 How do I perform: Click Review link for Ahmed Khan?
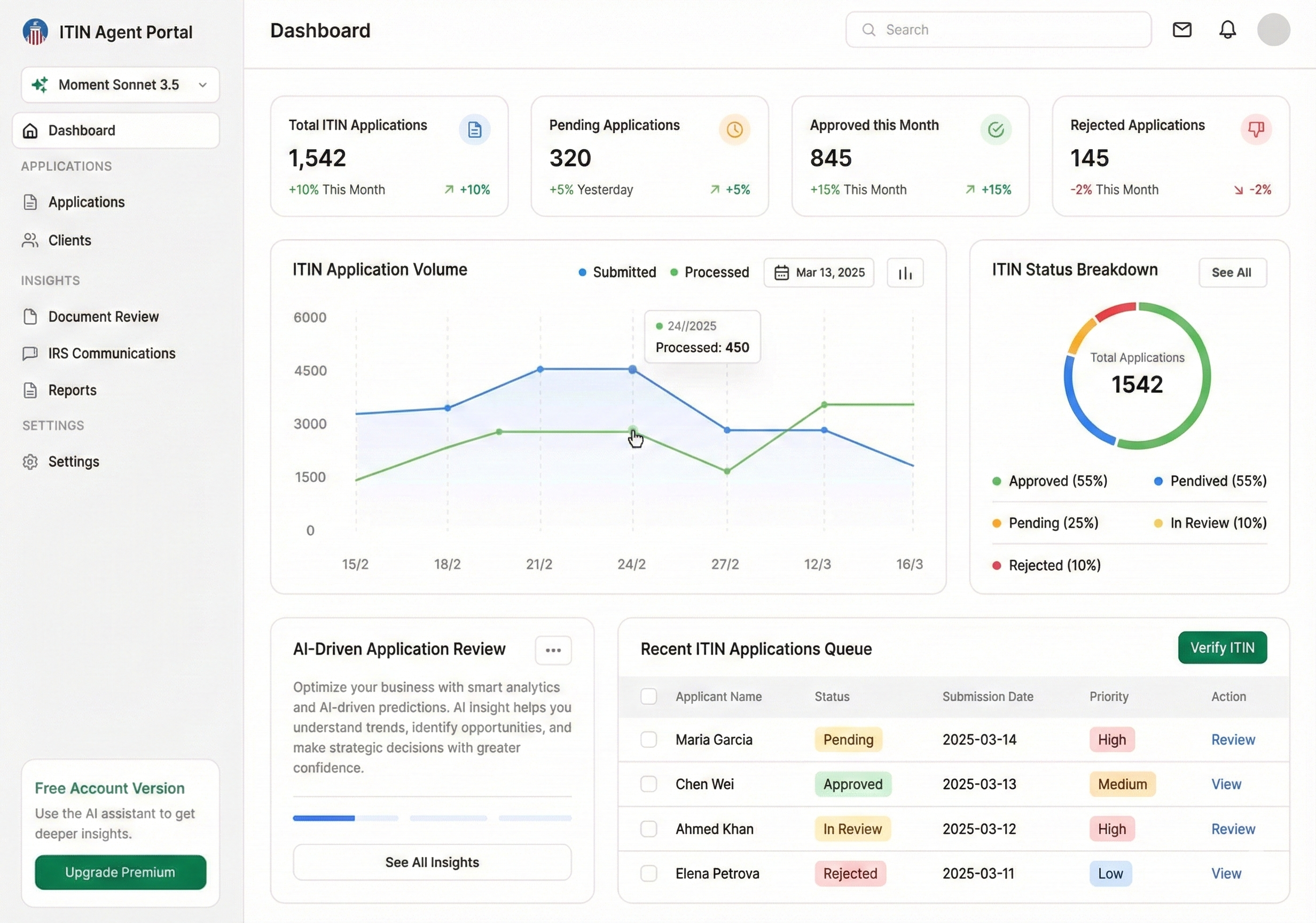[x=1233, y=829]
